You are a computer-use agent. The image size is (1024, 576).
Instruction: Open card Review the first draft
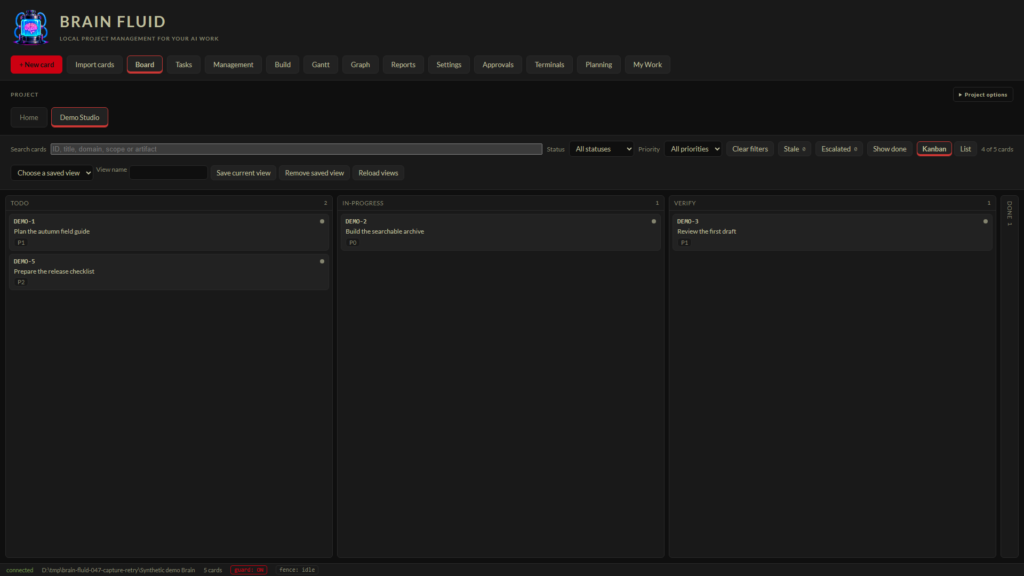coord(832,232)
